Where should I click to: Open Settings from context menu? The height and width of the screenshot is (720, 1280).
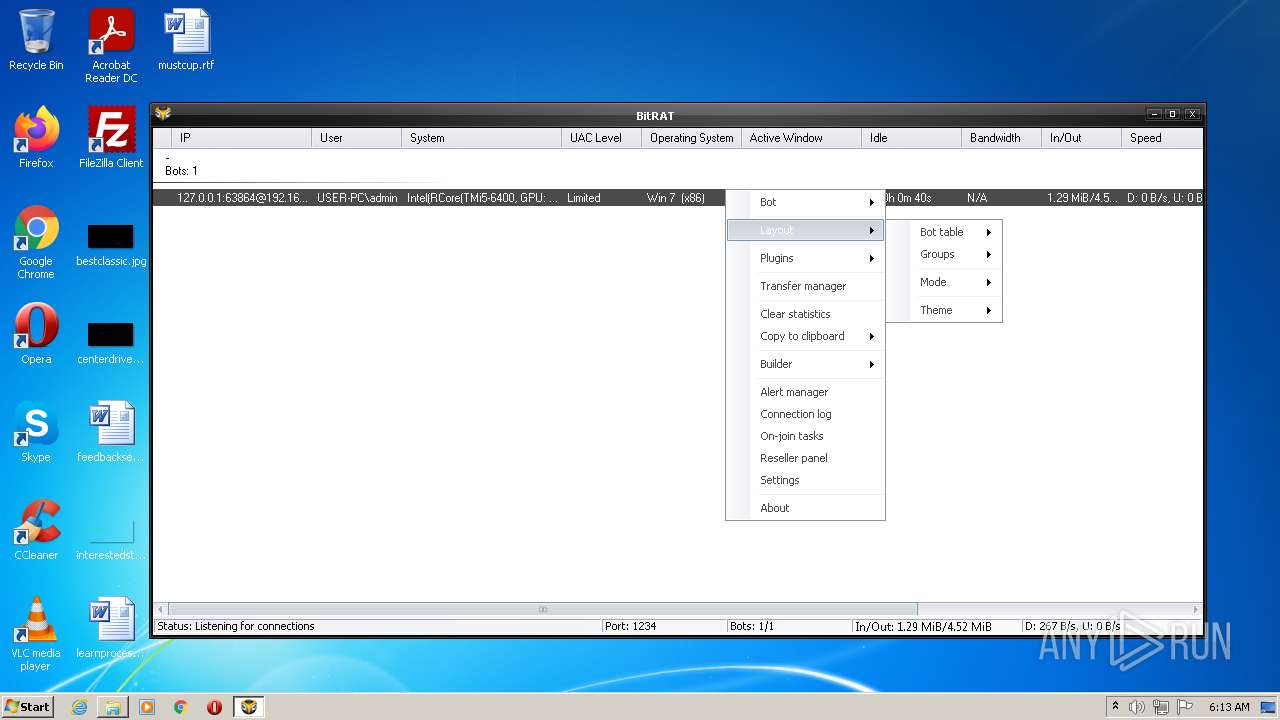pyautogui.click(x=806, y=480)
